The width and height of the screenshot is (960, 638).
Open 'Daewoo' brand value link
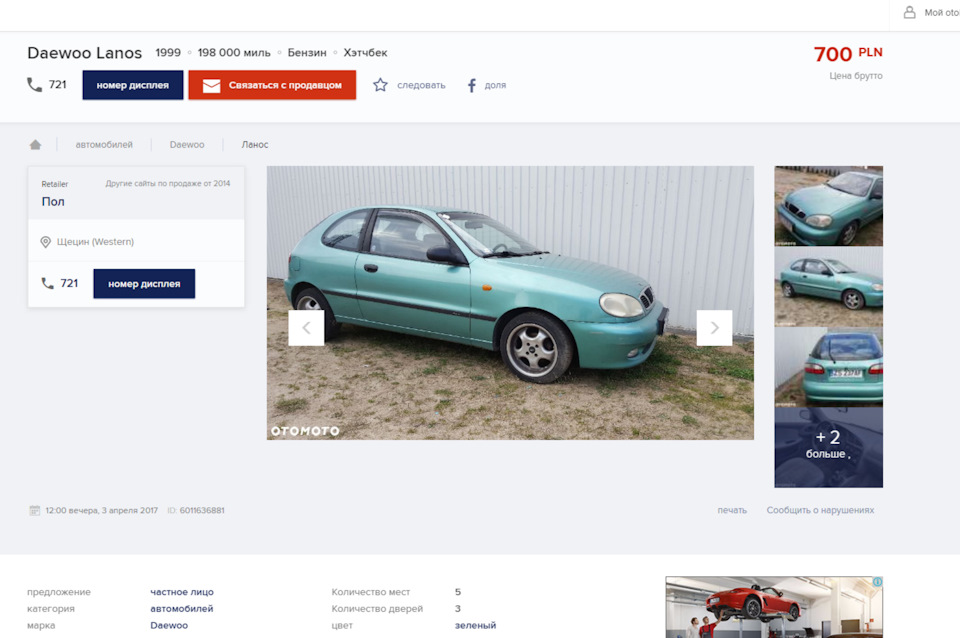(x=169, y=625)
